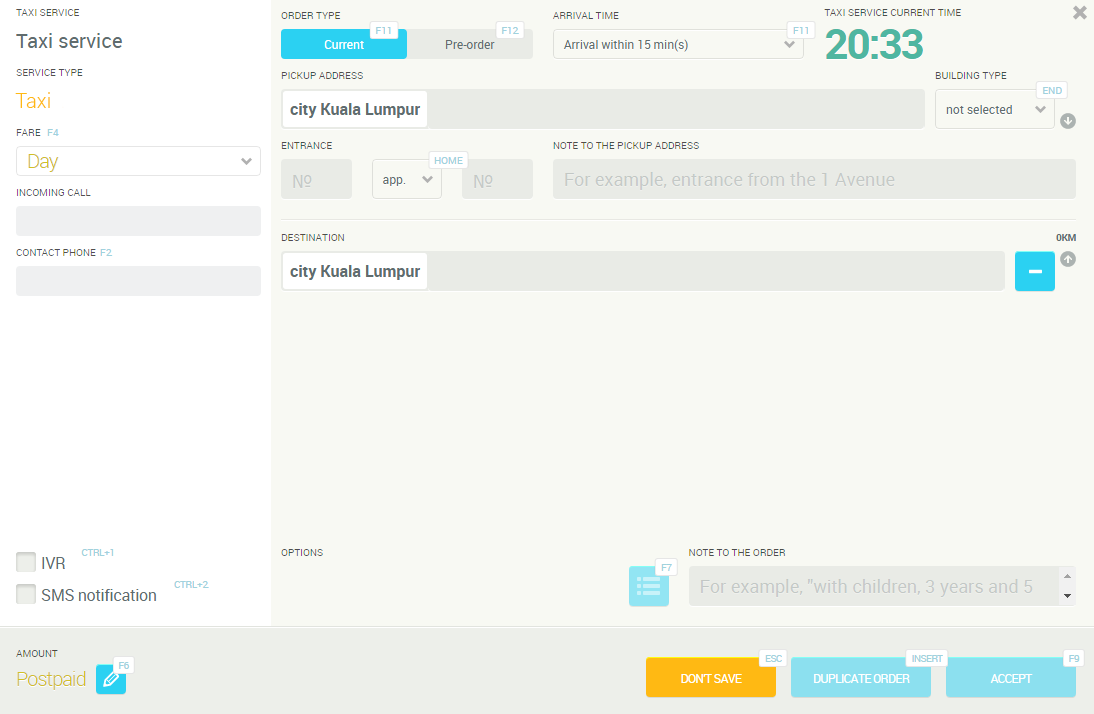The image size is (1094, 714).
Task: Click the up arrow icon beside destination
Action: (x=1068, y=259)
